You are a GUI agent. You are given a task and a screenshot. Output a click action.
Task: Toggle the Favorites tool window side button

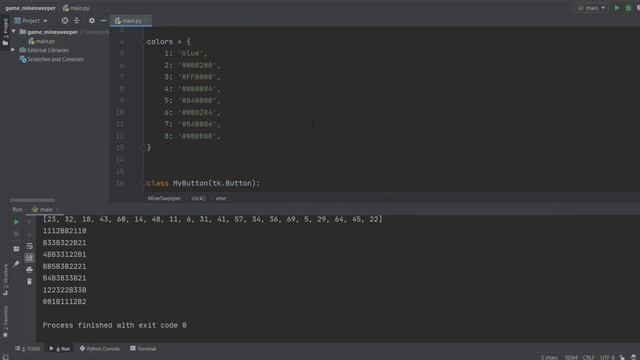click(5, 322)
